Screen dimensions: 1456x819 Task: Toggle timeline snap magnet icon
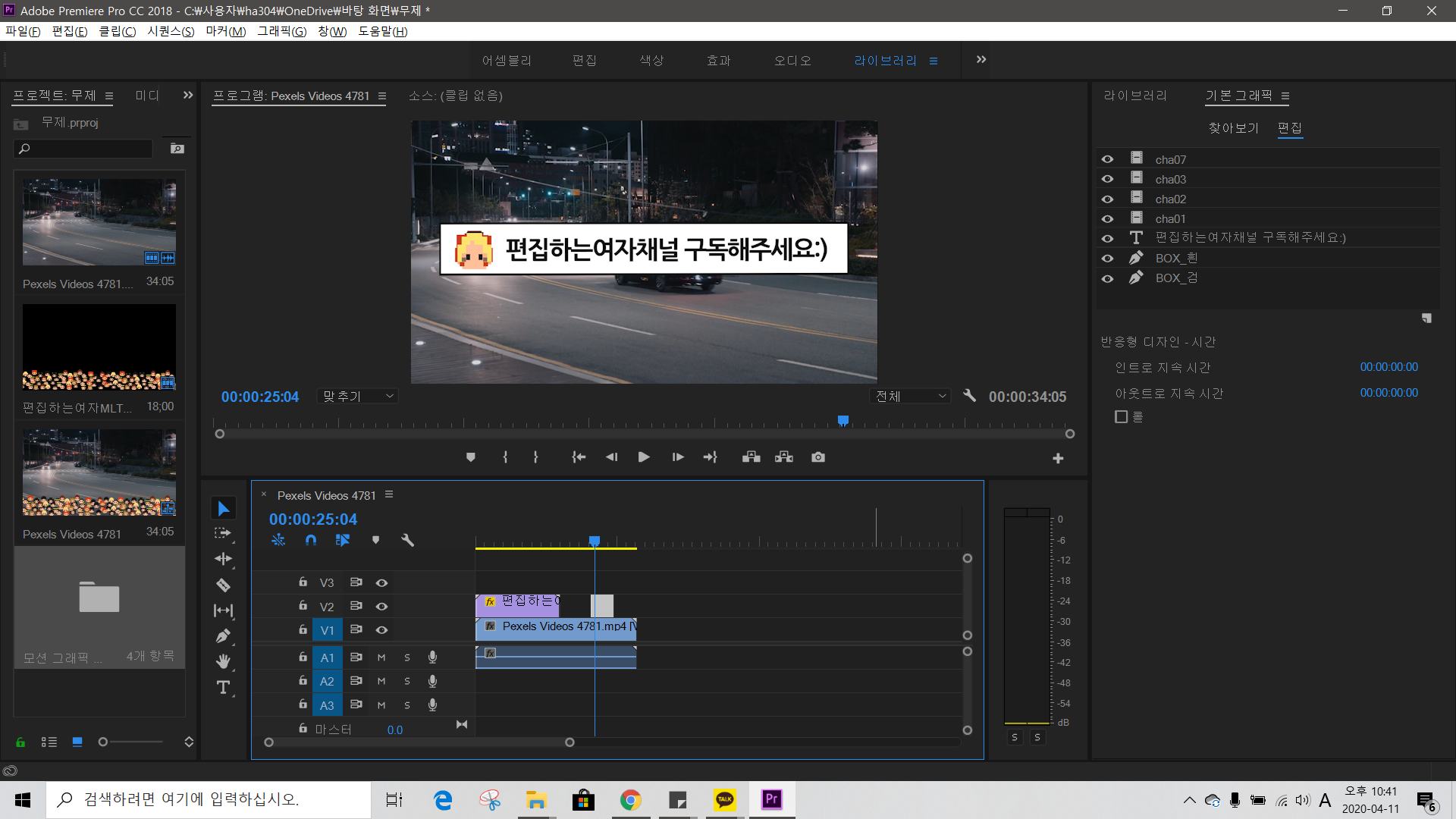click(x=311, y=540)
